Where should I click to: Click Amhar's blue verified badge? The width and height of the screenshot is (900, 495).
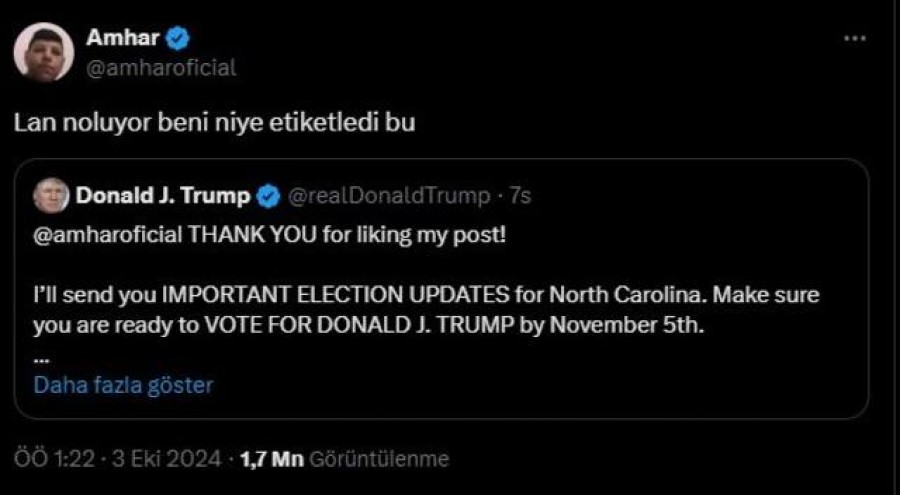coord(177,38)
